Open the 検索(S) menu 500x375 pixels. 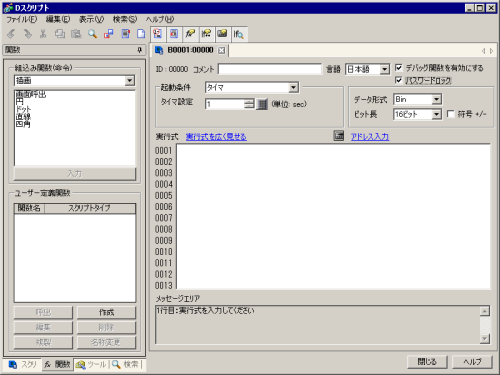pos(125,19)
